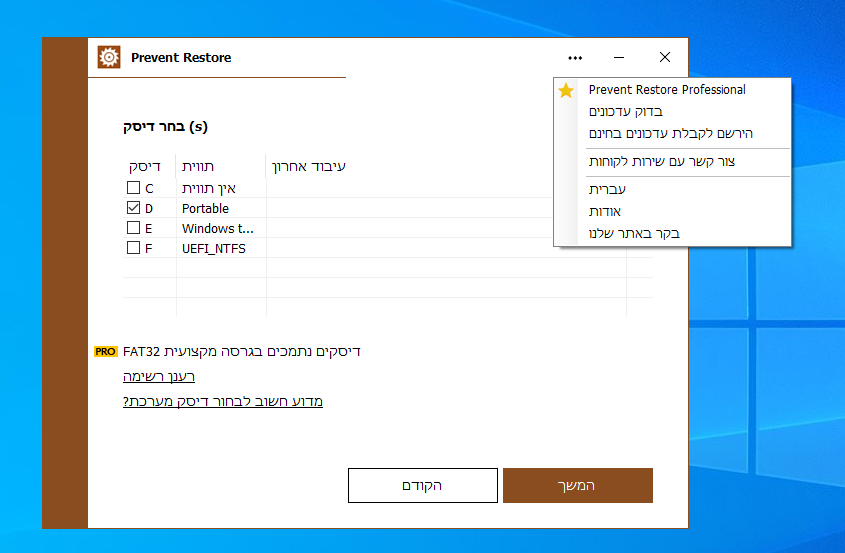Click the רענן רשימה refresh list link

pos(159,376)
